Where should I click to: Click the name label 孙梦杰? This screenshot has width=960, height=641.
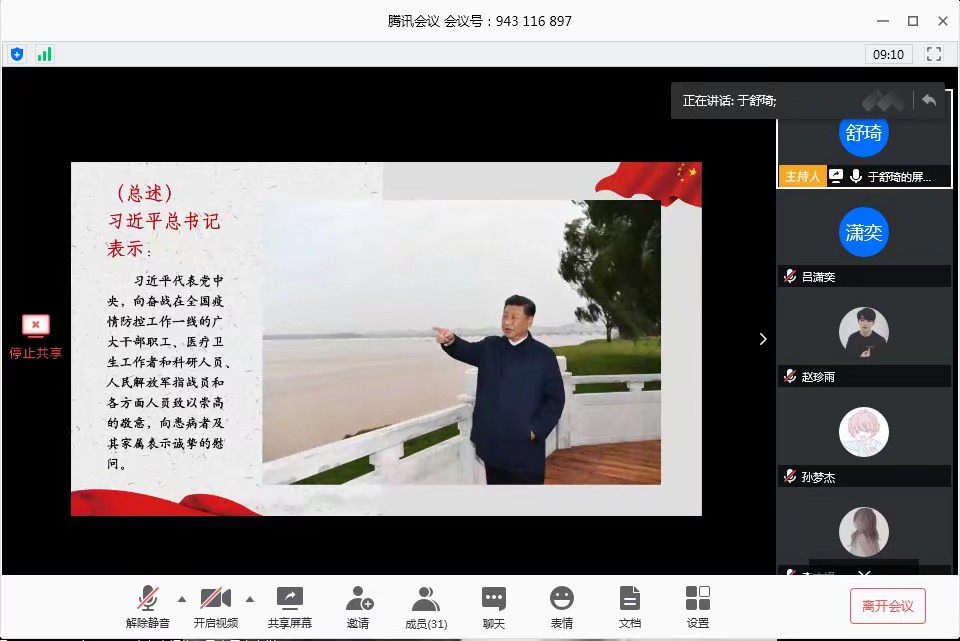[819, 477]
